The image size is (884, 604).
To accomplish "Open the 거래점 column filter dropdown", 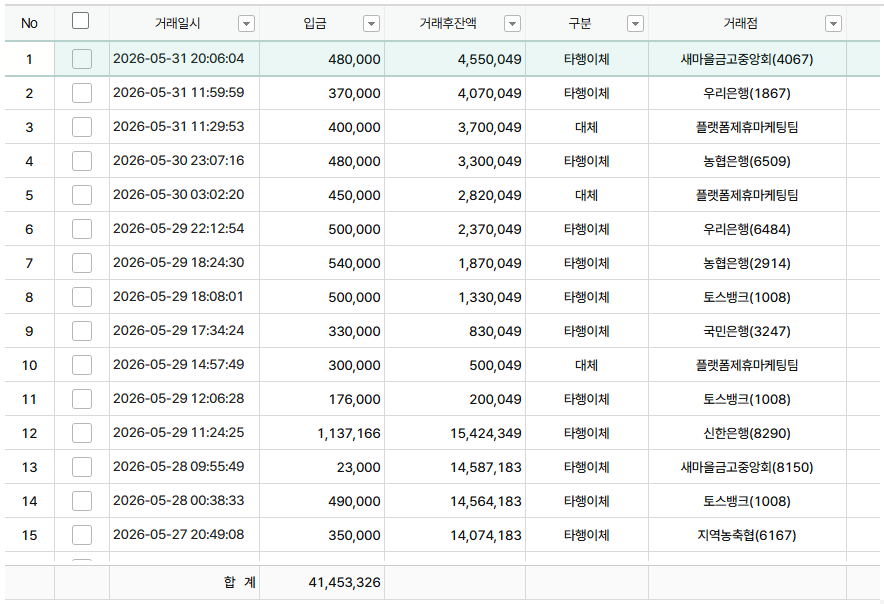I will [x=833, y=24].
